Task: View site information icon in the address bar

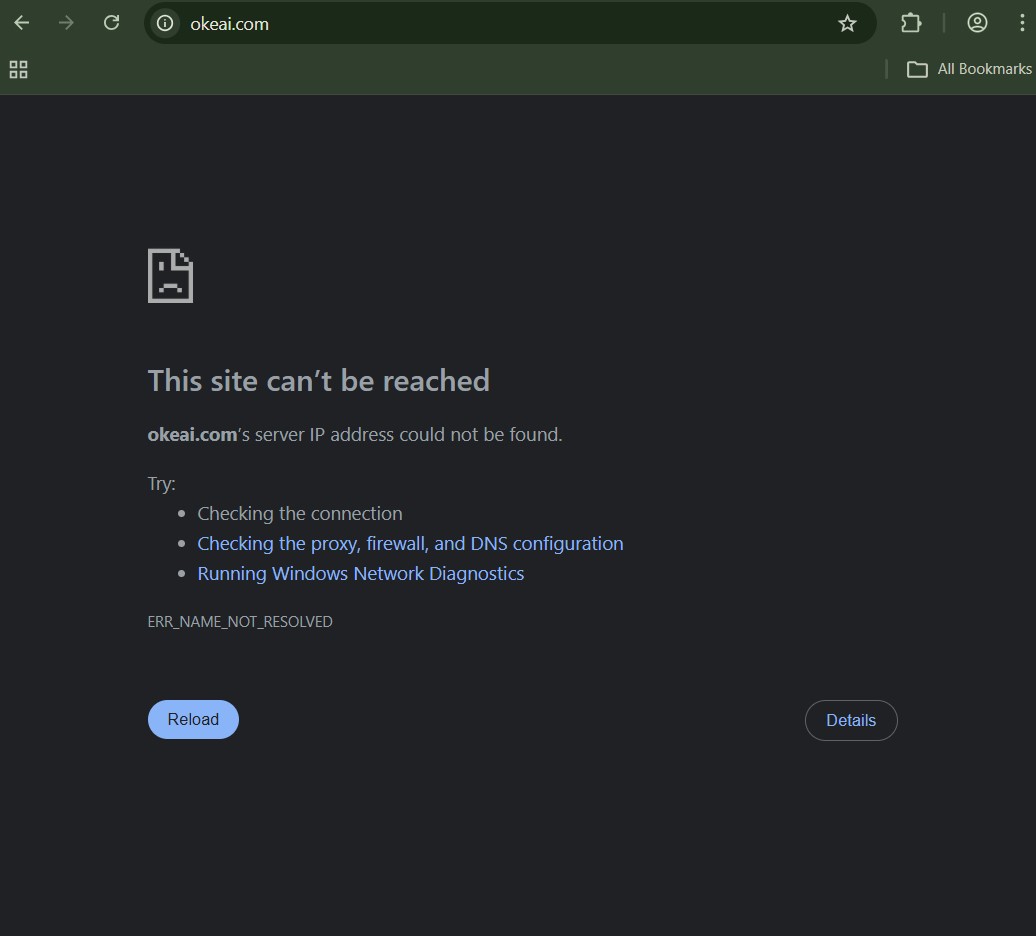Action: point(165,23)
